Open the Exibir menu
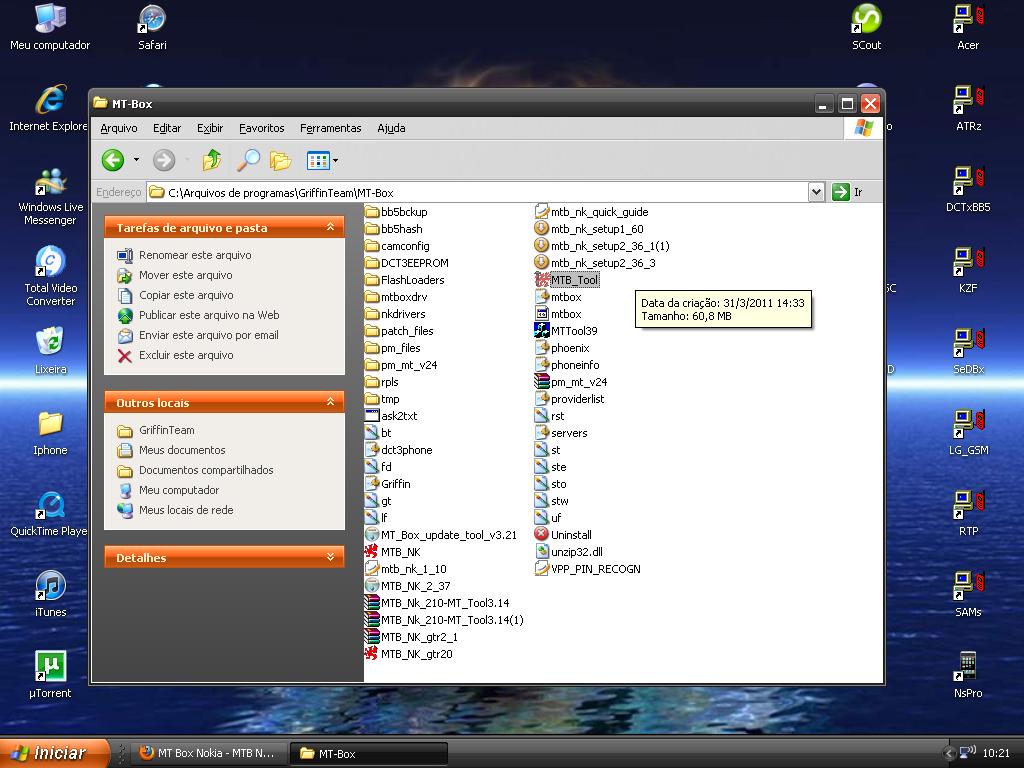This screenshot has width=1024, height=768. (x=210, y=128)
